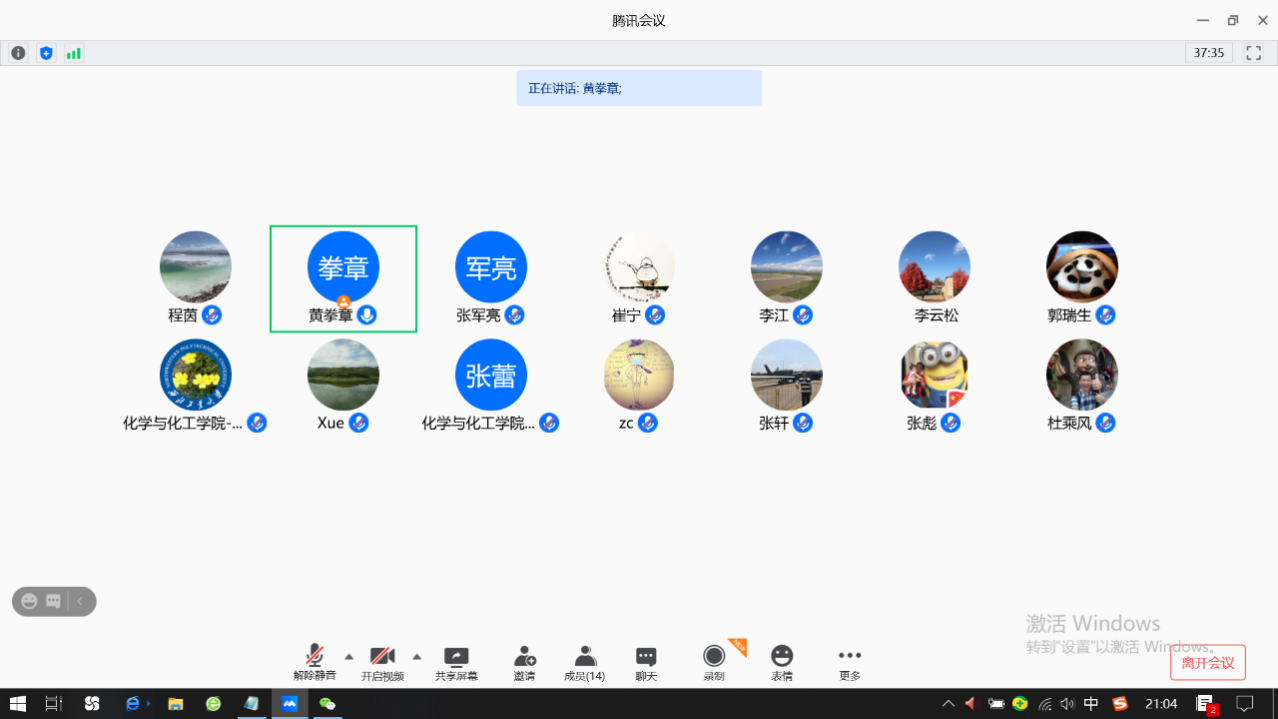Collapse the floating emoji bar arrow
This screenshot has width=1278, height=719.
pos(80,601)
